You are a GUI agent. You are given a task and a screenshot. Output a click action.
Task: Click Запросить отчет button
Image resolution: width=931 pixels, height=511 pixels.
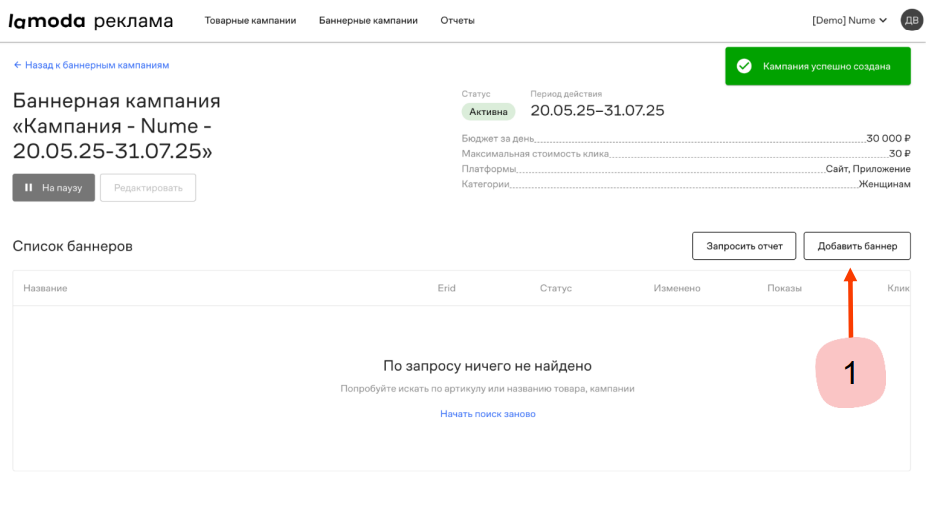click(x=744, y=246)
